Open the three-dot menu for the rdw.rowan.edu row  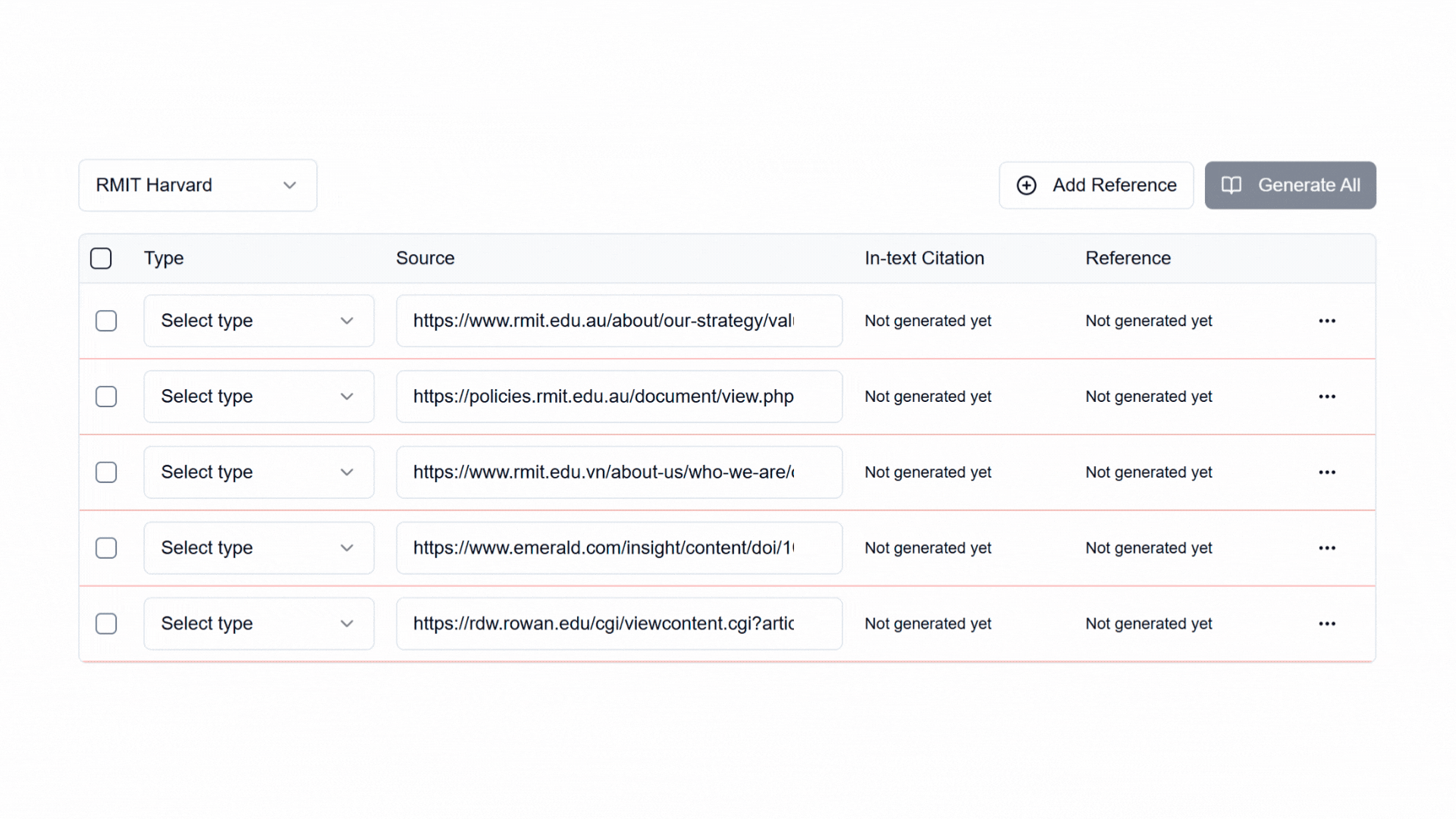click(x=1327, y=624)
